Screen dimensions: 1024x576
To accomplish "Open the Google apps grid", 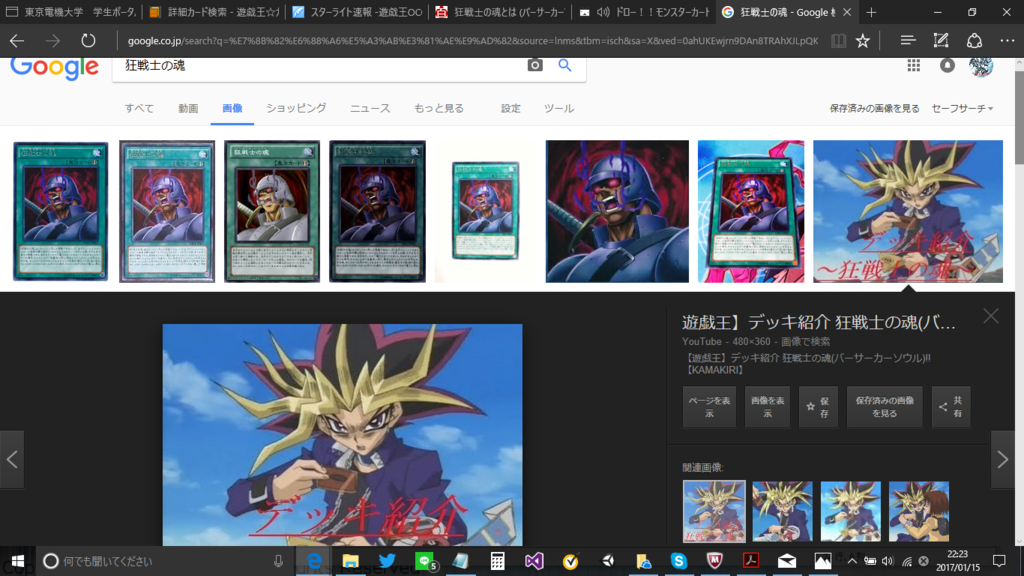I will pos(914,65).
